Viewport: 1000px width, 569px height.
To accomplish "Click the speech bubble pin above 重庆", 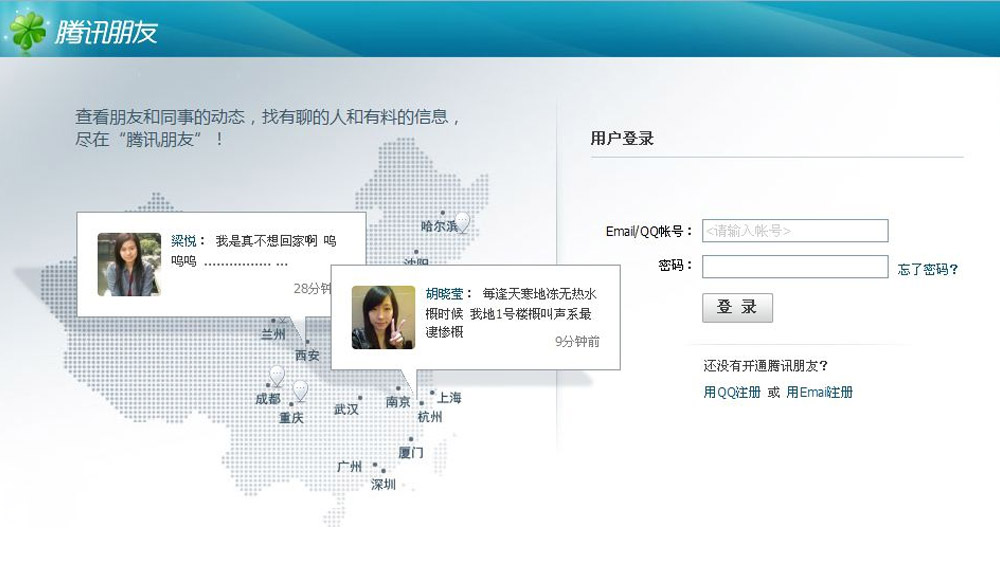I will pos(300,390).
